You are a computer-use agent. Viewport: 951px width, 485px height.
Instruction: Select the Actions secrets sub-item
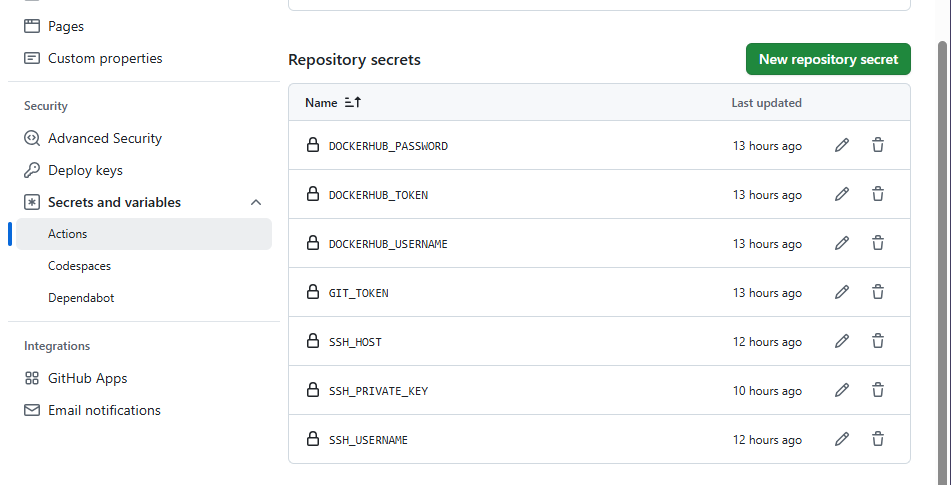144,234
